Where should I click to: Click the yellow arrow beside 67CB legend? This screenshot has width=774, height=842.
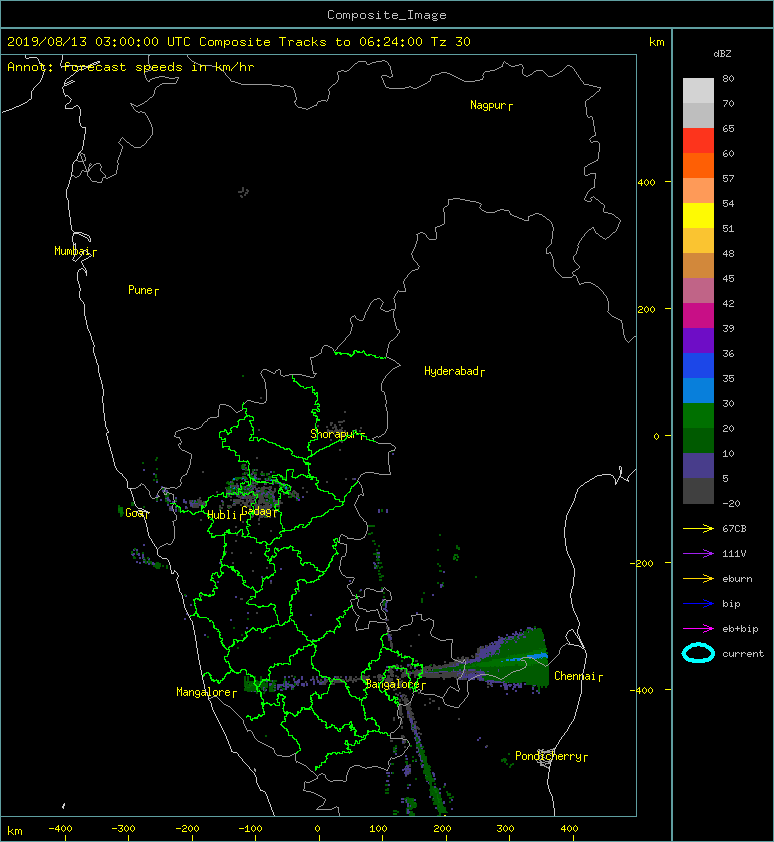pos(698,529)
